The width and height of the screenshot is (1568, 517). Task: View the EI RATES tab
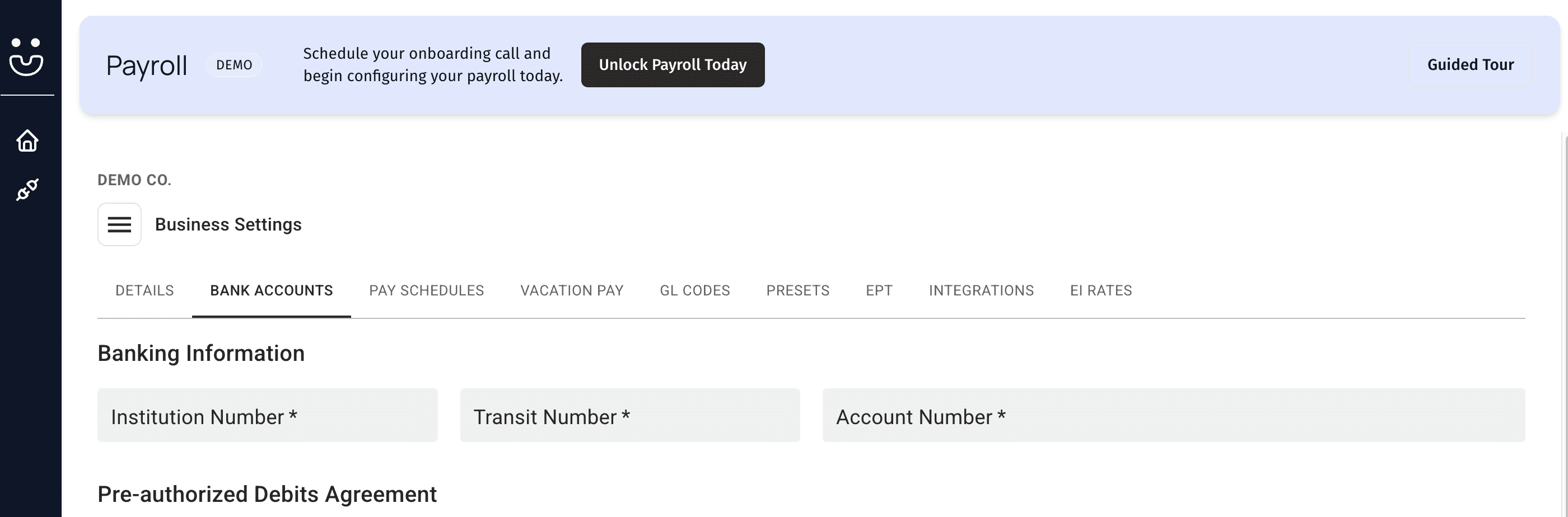tap(1099, 290)
